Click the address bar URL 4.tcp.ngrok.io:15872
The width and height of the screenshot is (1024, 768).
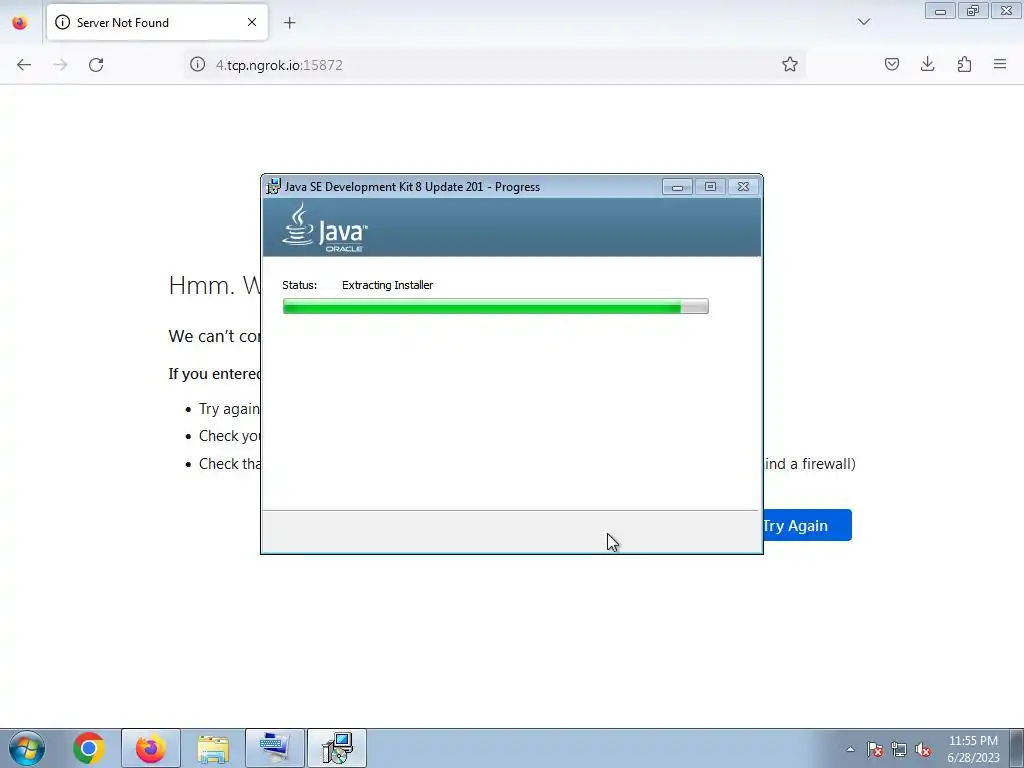click(280, 65)
